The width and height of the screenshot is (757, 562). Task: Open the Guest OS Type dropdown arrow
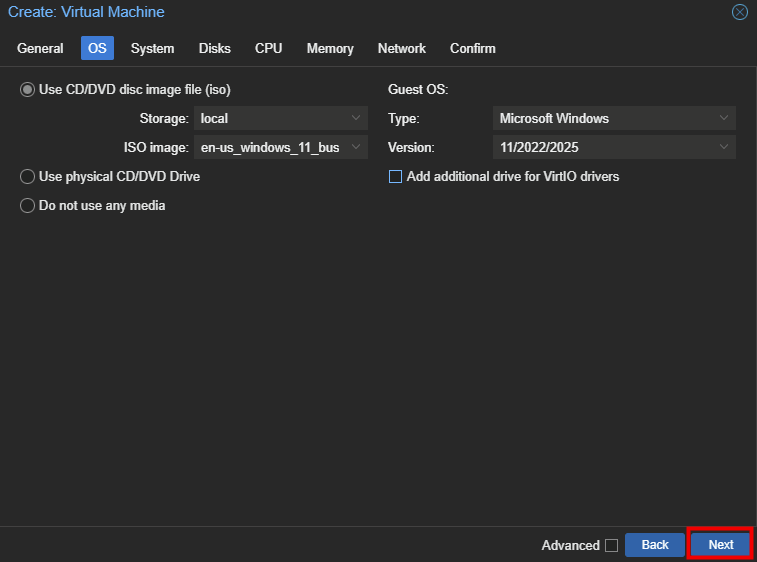tap(724, 118)
